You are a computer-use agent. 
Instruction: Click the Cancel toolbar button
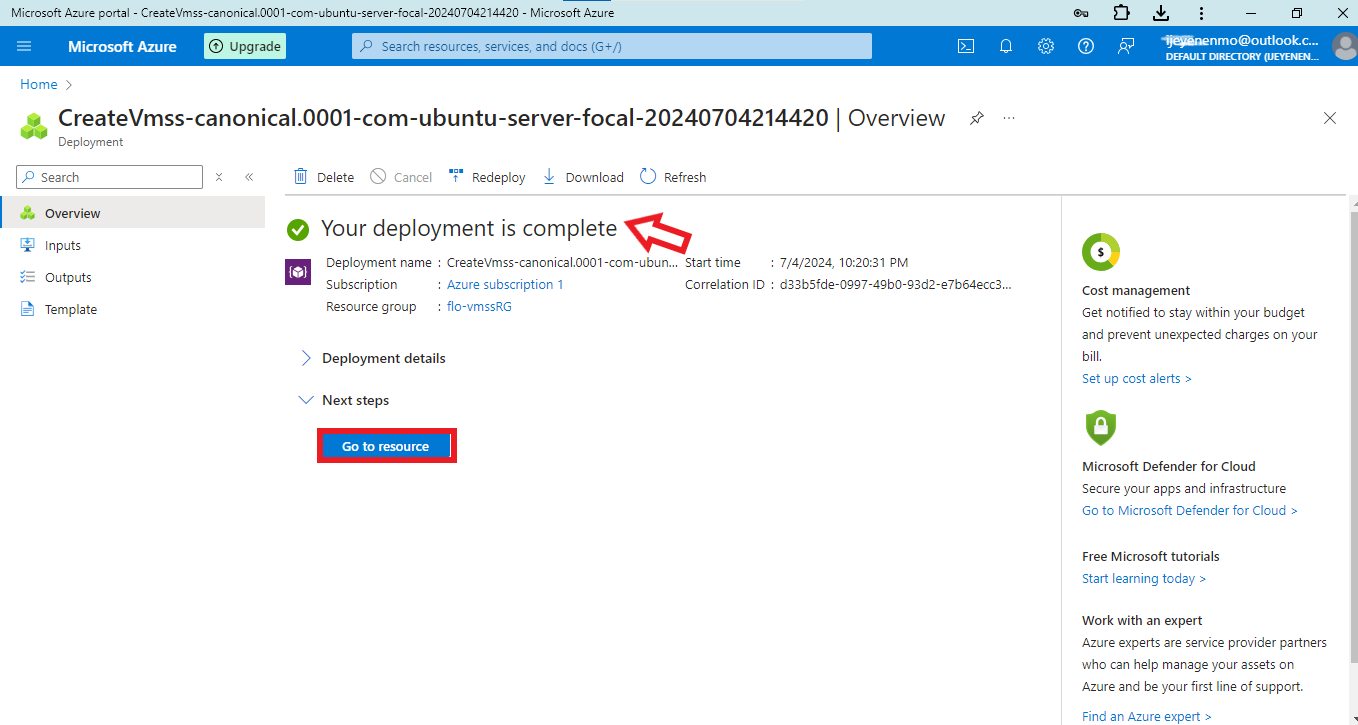pyautogui.click(x=401, y=177)
